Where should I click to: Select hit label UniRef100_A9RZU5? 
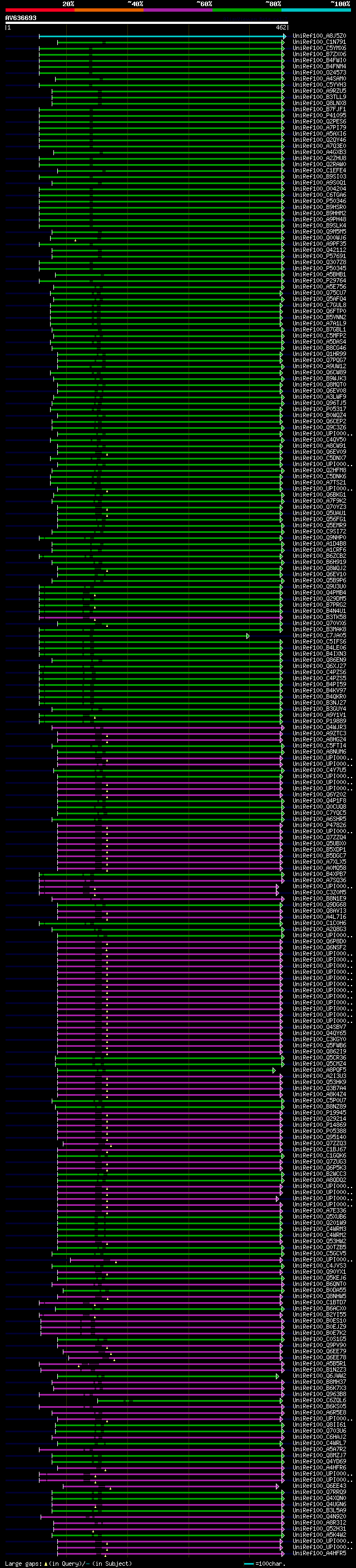tap(319, 91)
